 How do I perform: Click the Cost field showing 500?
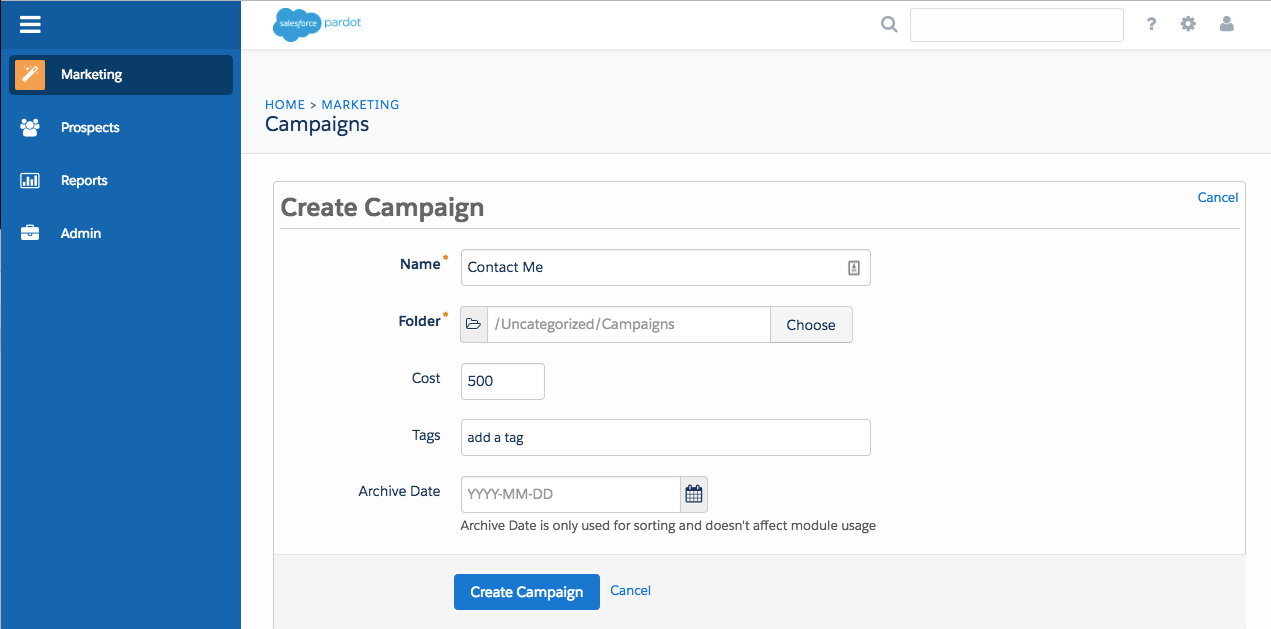[503, 382]
